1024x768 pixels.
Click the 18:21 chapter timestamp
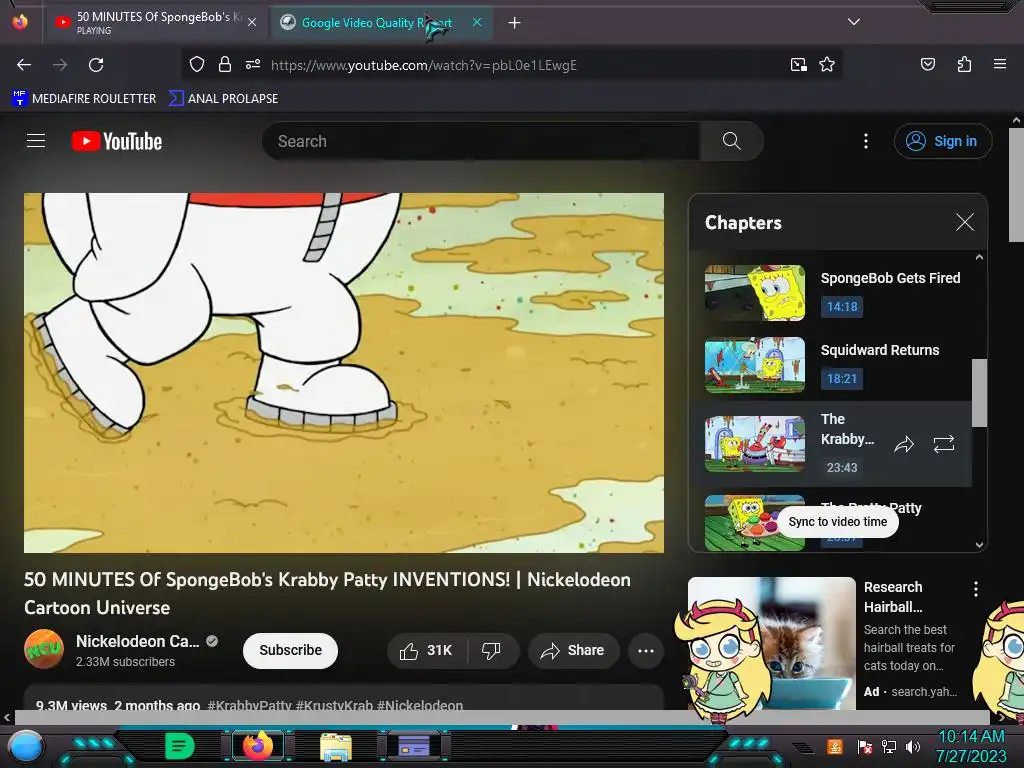pyautogui.click(x=842, y=379)
